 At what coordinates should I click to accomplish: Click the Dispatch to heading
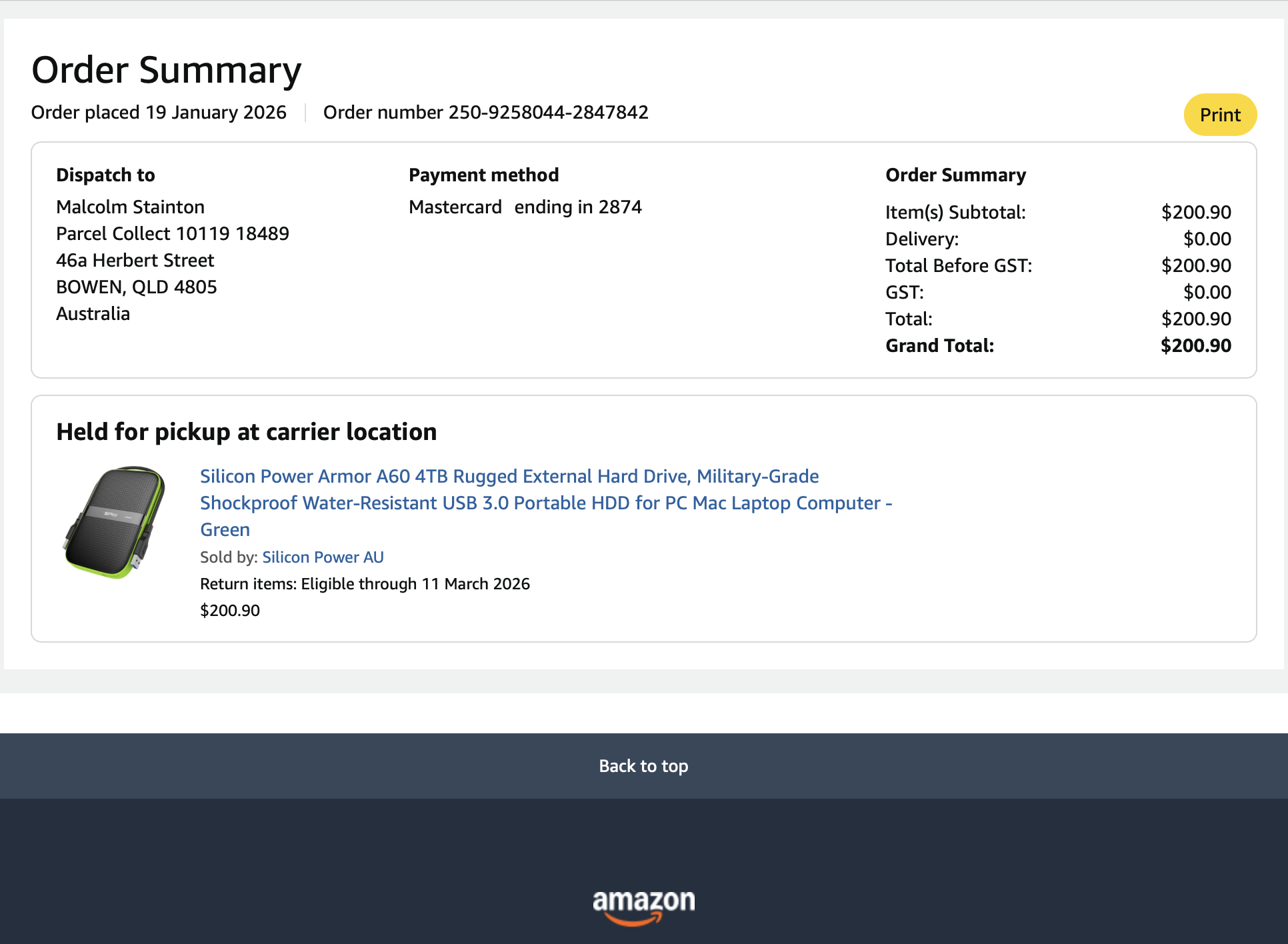pyautogui.click(x=105, y=175)
